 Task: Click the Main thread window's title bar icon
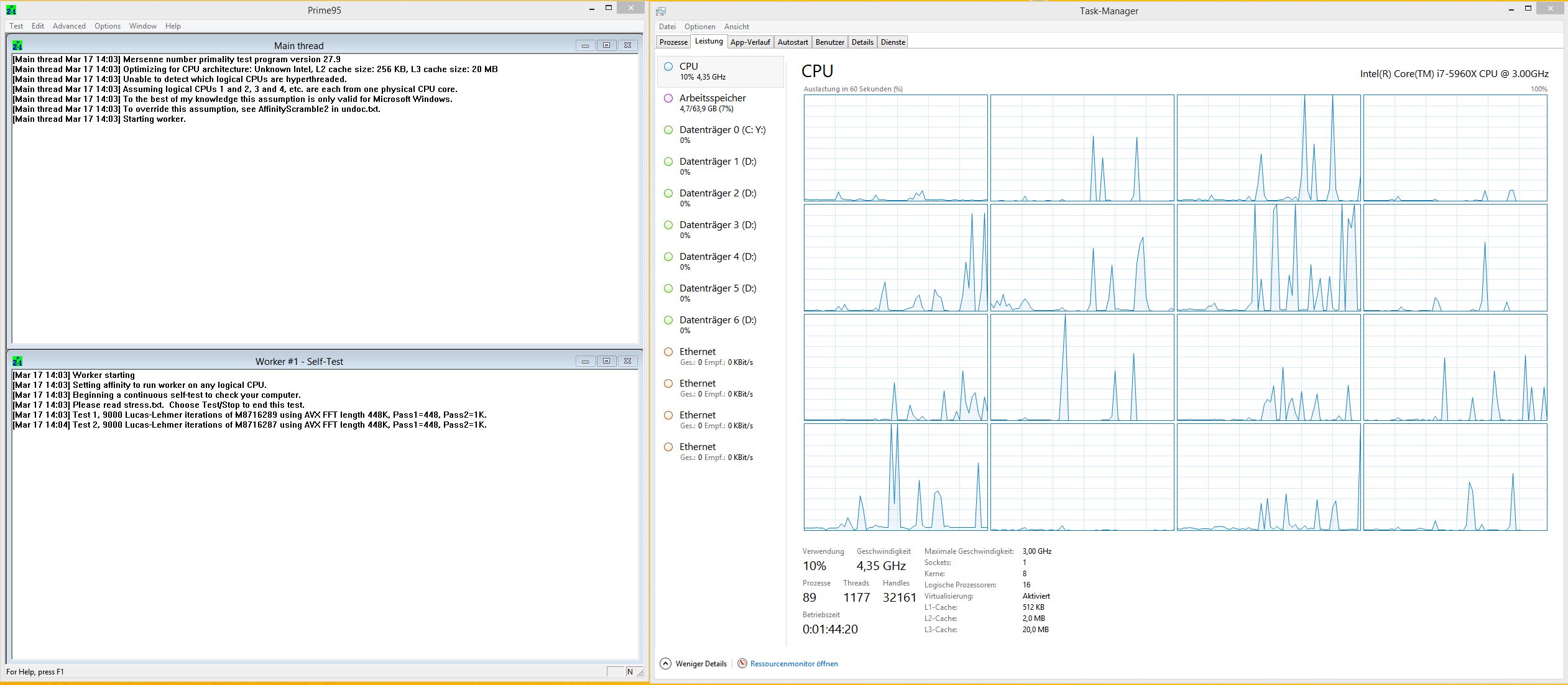17,45
